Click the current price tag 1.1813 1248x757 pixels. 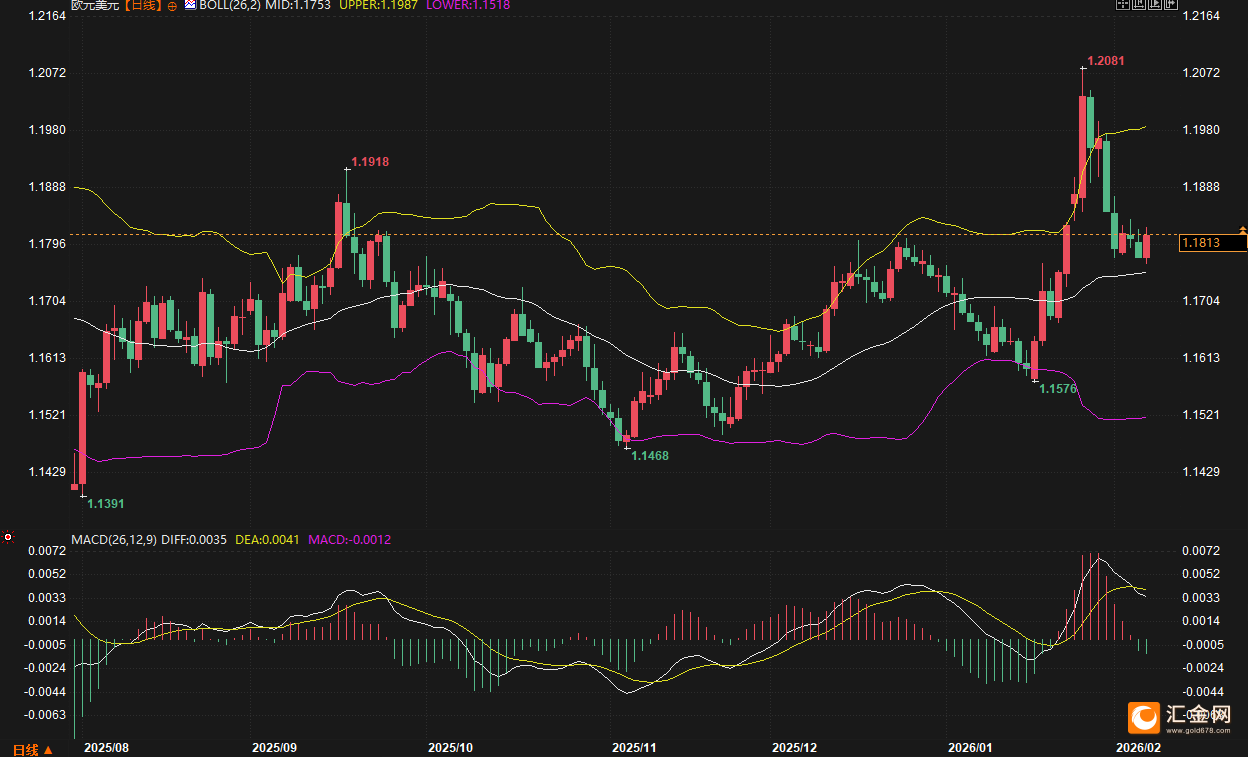1211,242
